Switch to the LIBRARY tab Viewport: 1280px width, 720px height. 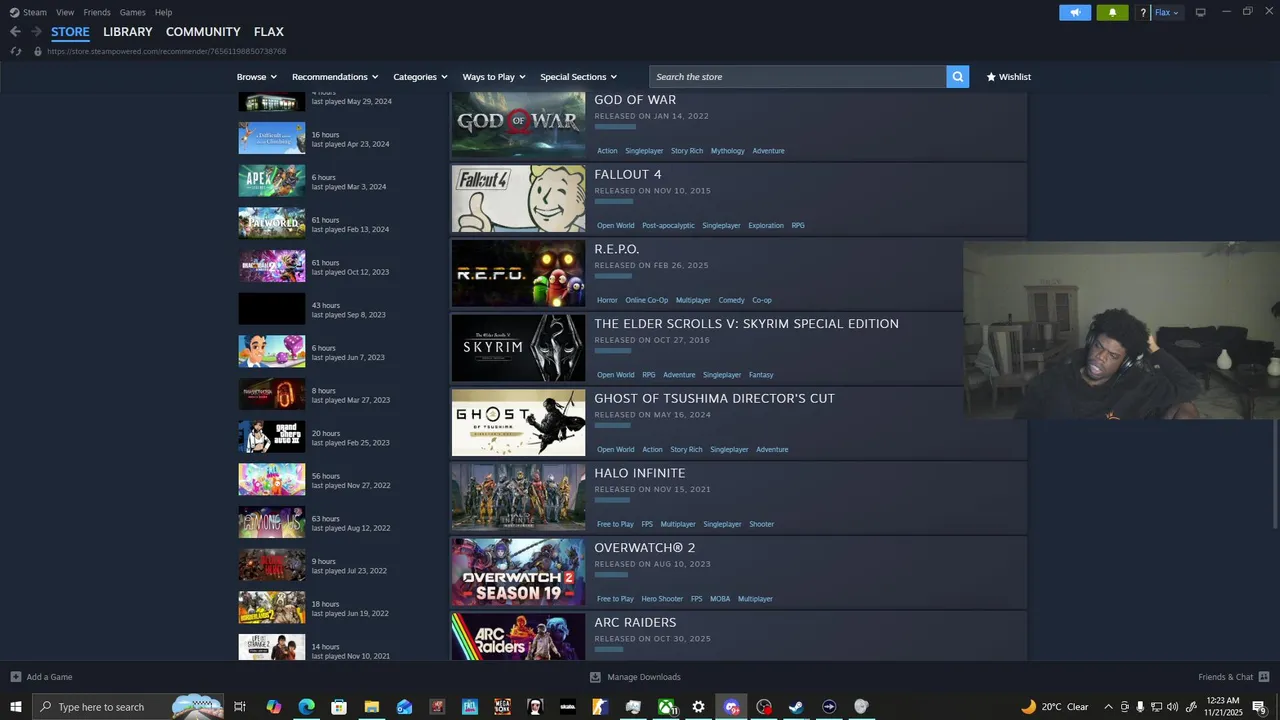click(128, 32)
